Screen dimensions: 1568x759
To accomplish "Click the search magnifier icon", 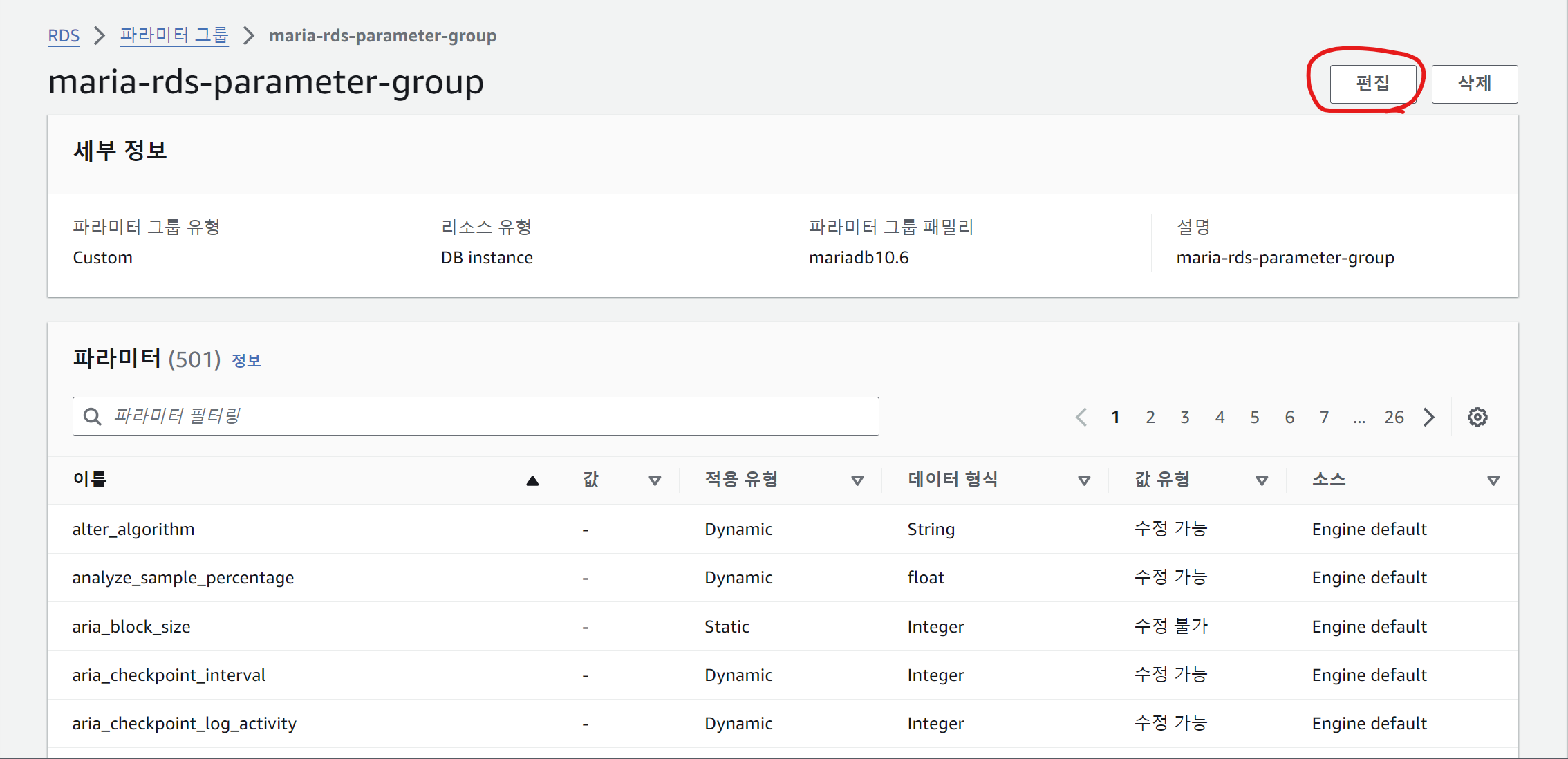I will point(92,416).
